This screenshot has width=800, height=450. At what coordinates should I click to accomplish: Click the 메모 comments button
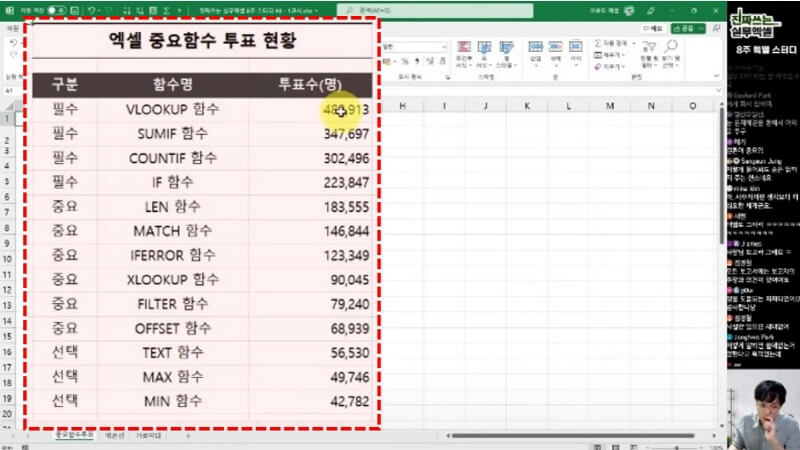pyautogui.click(x=653, y=28)
